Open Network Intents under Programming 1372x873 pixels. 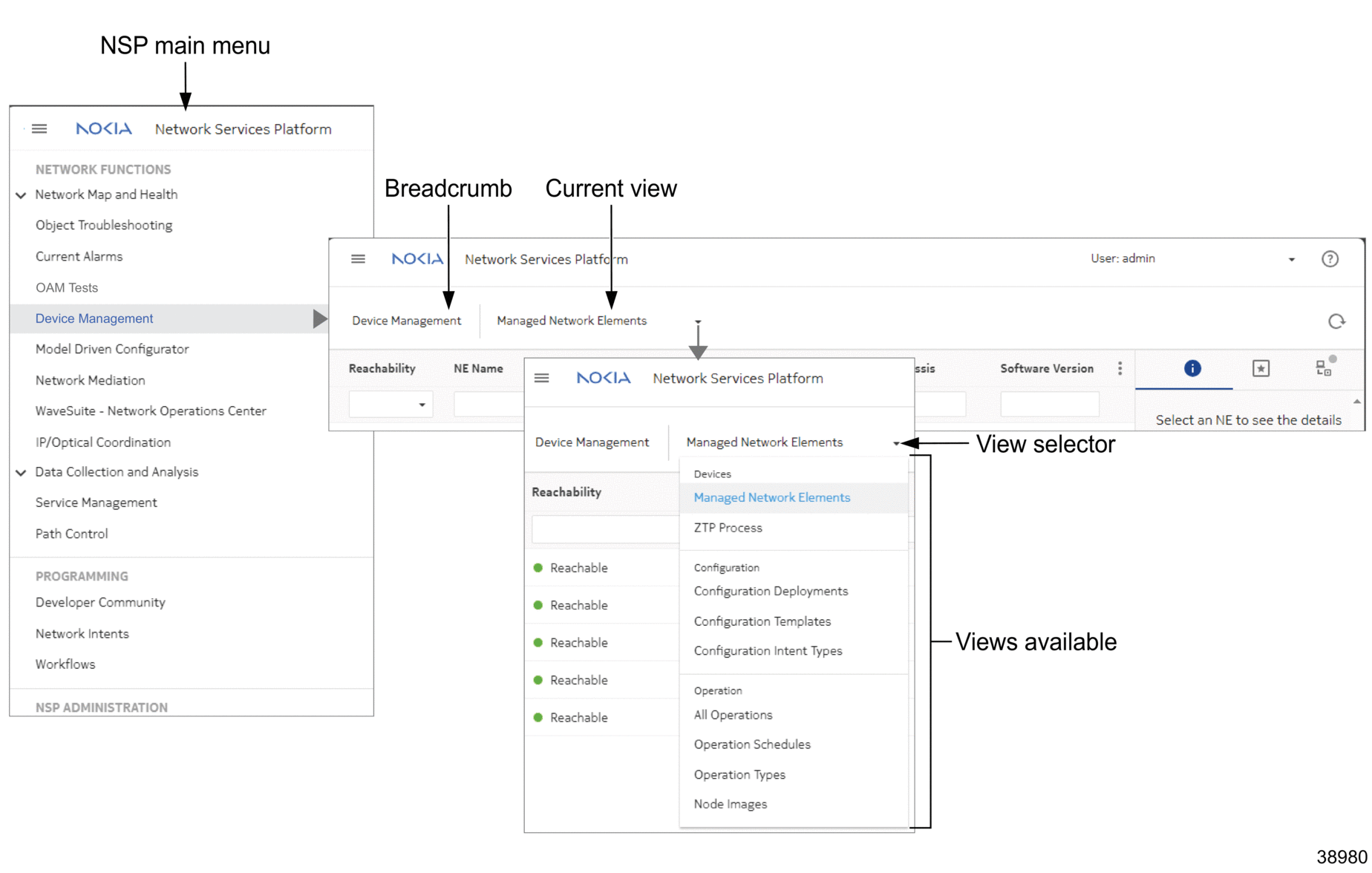click(82, 634)
